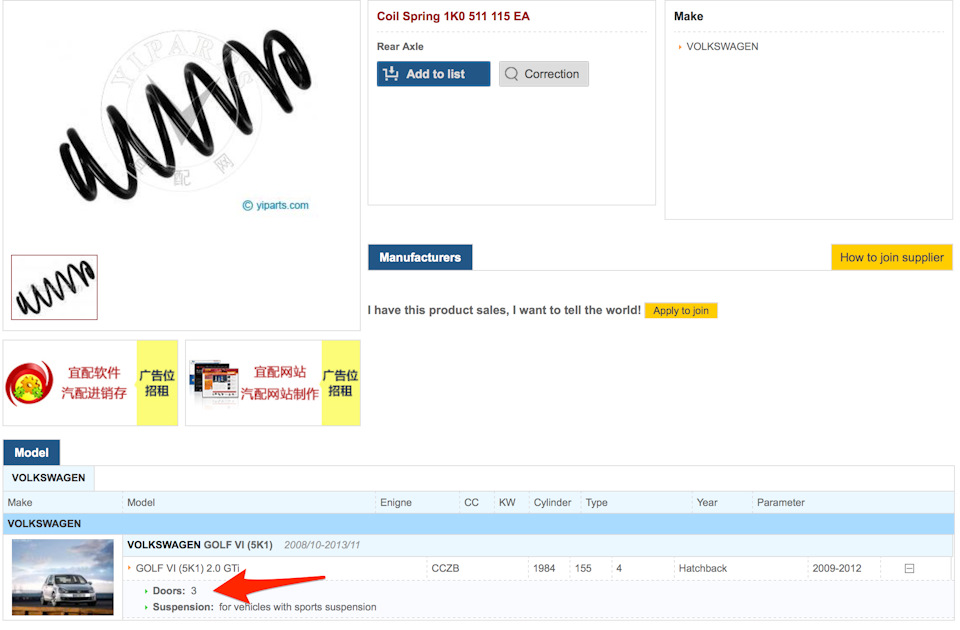Screen dimensions: 960x630
Task: Click the Hatchback type cell
Action: tap(702, 568)
